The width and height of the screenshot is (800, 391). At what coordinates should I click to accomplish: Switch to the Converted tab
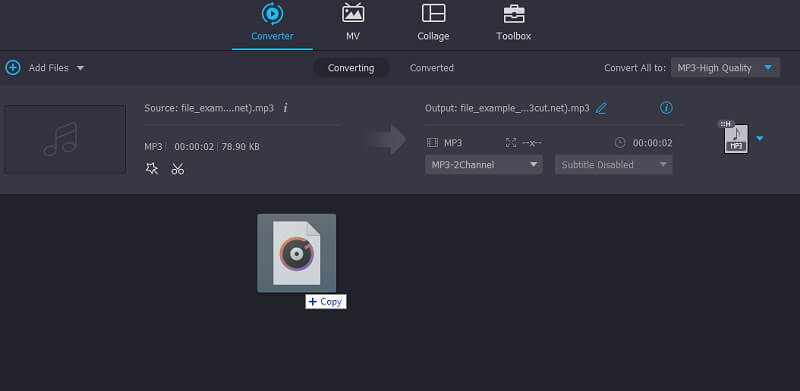(432, 68)
